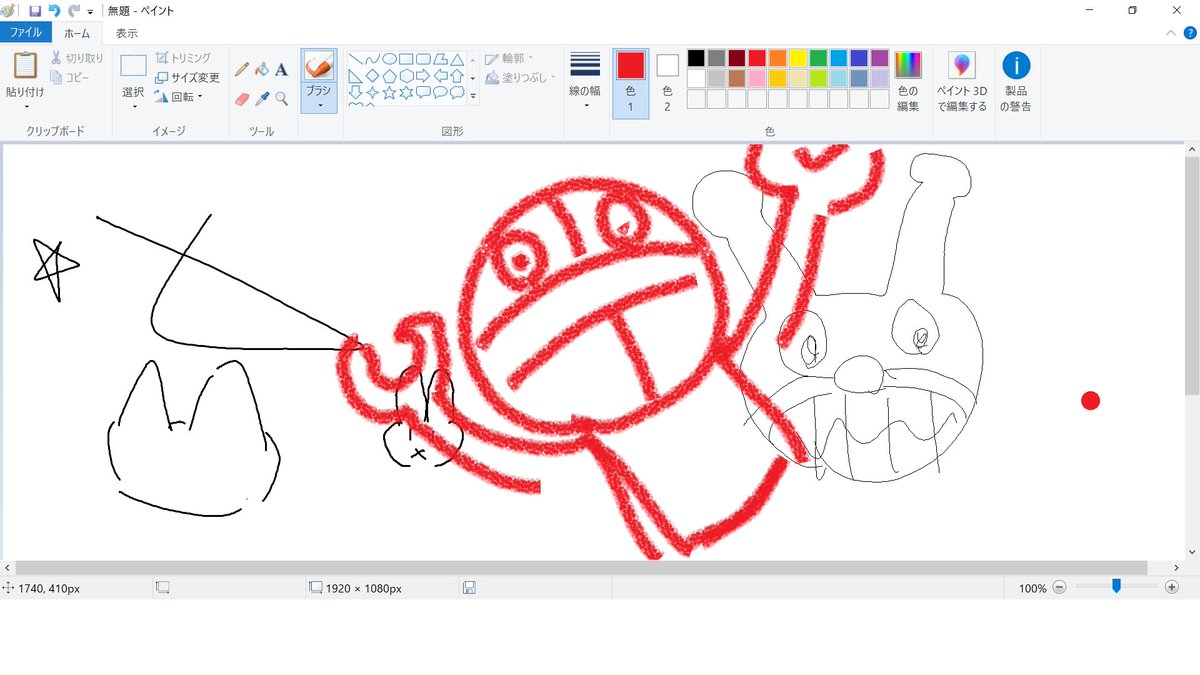
Task: Choose the Triangle shape in the shapes gallery
Action: [457, 59]
